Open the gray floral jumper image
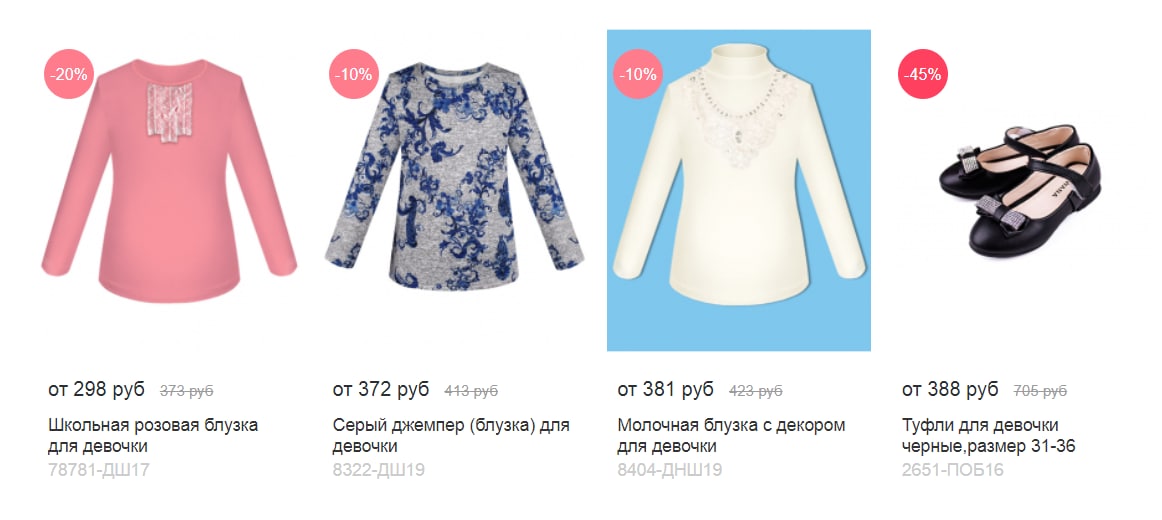The width and height of the screenshot is (1162, 520). (x=454, y=176)
